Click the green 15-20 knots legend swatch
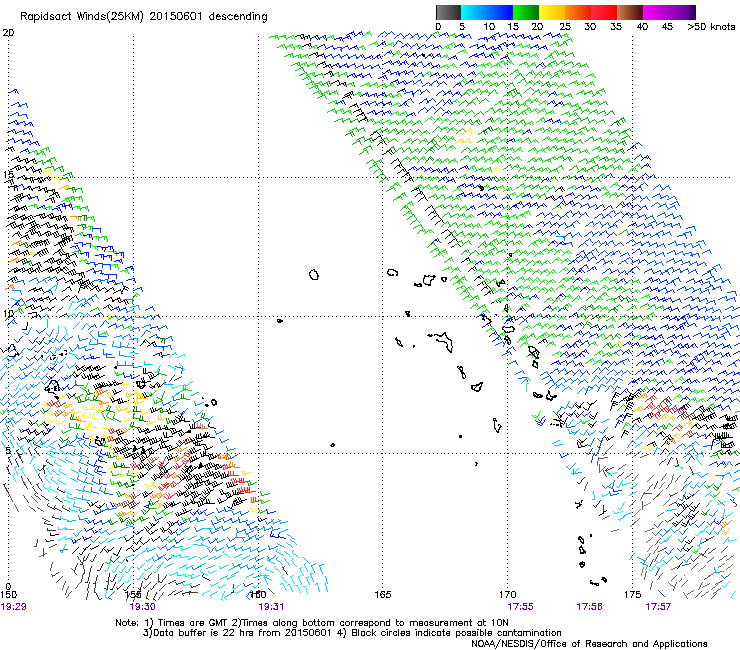Screen dimensions: 740x650 (x=526, y=12)
